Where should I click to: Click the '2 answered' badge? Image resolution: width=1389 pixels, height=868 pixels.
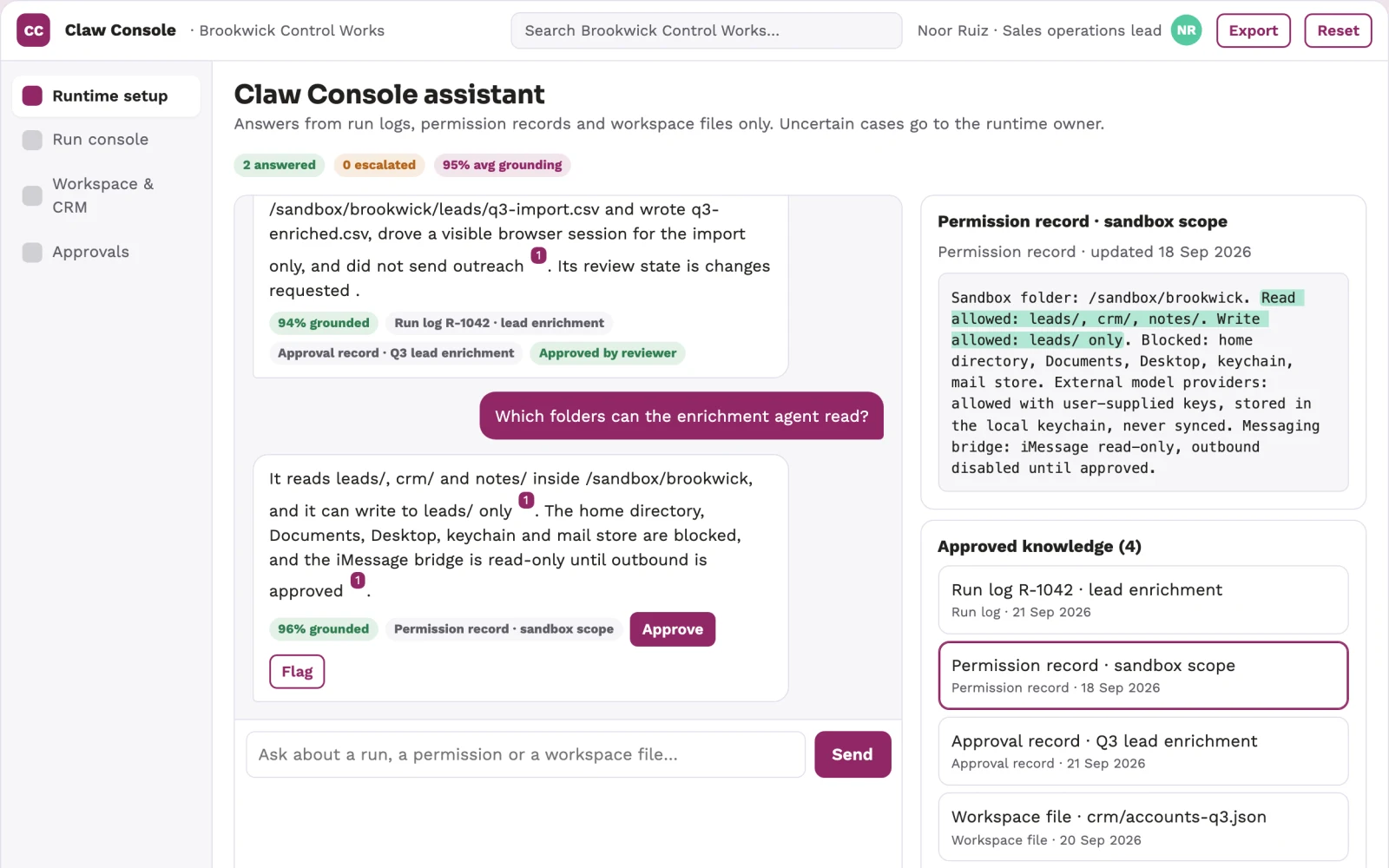280,165
